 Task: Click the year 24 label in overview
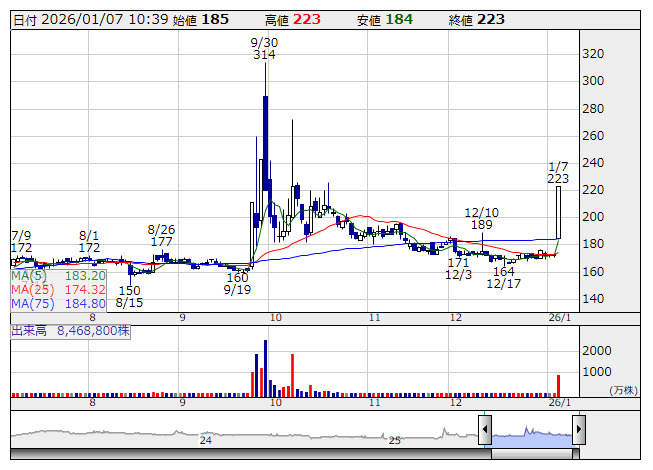click(x=205, y=440)
